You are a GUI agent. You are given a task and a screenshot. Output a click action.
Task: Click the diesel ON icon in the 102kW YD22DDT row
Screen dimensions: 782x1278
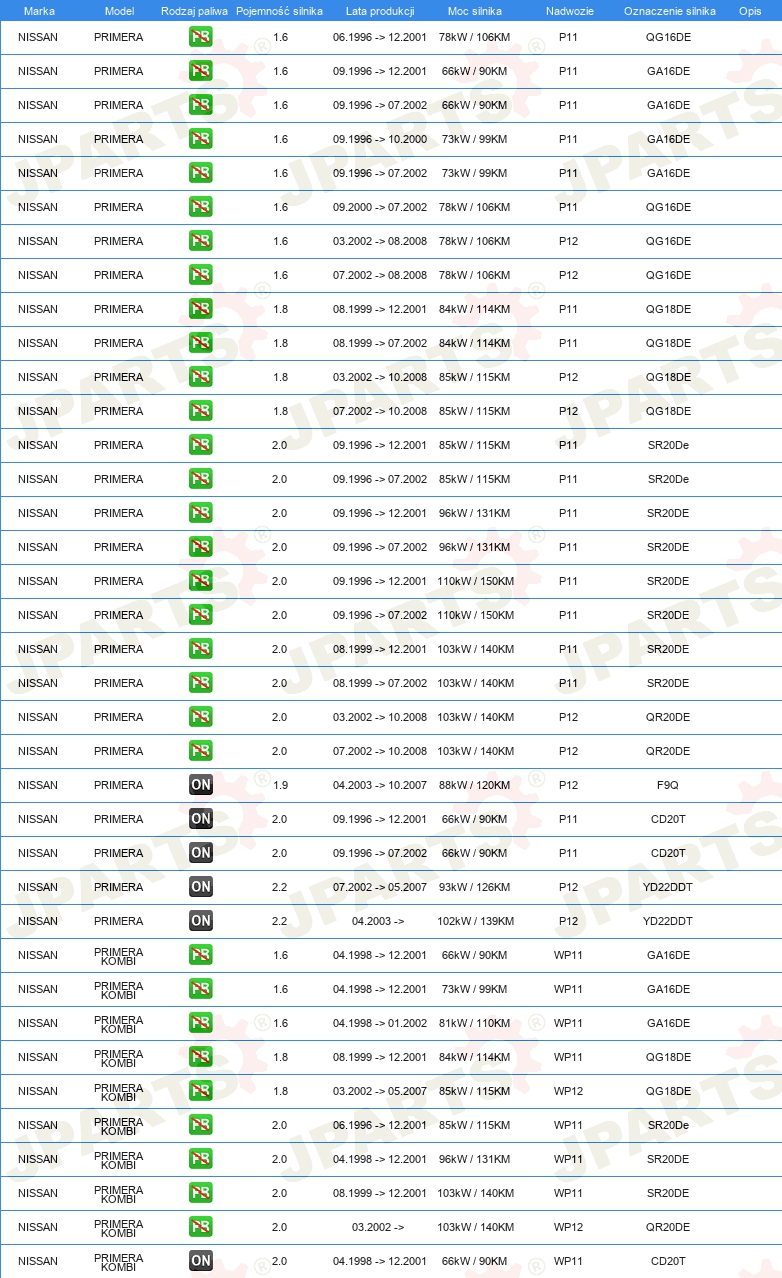pyautogui.click(x=200, y=921)
